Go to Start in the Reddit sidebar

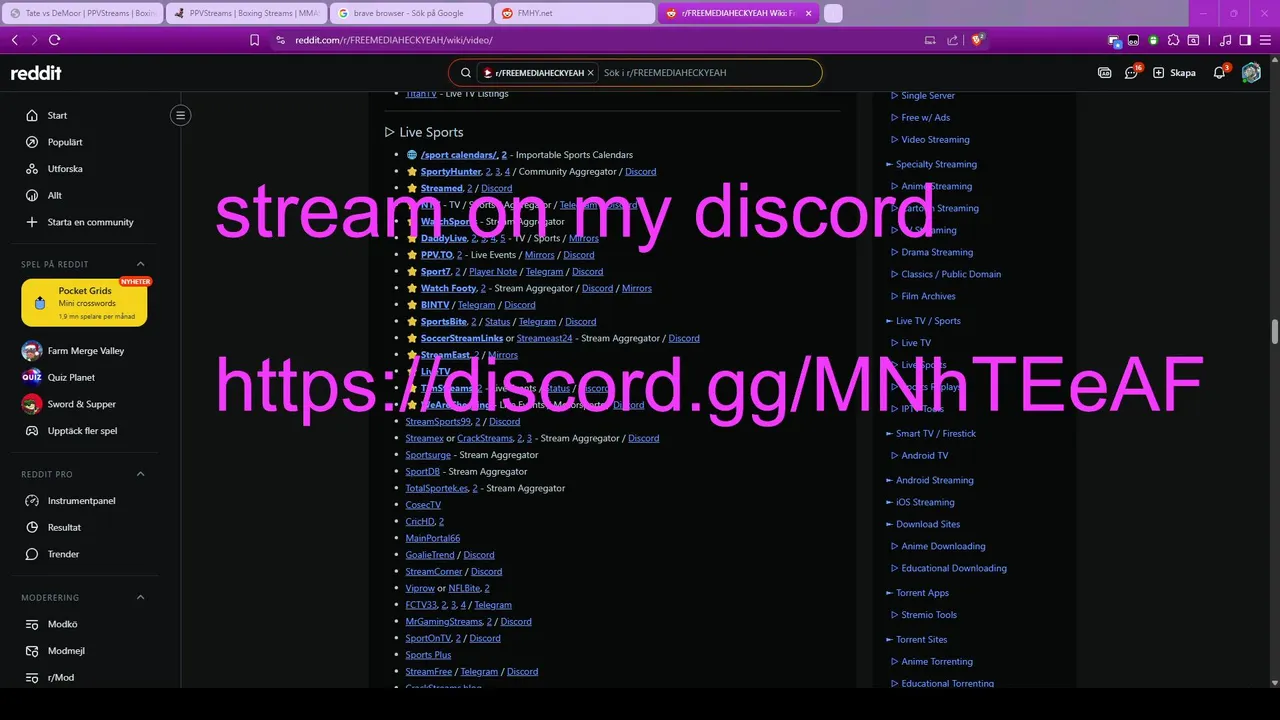pos(57,116)
